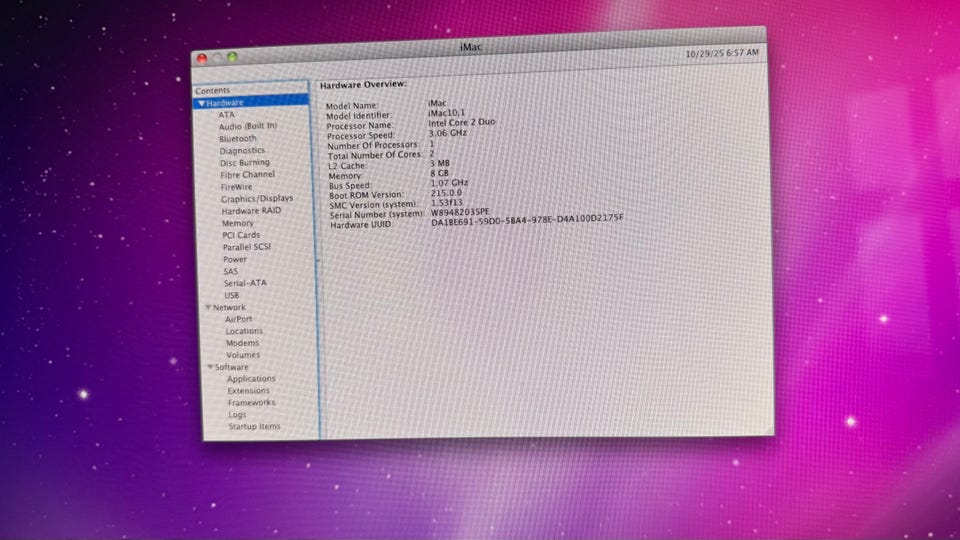Open the Disc Burning entry
The width and height of the screenshot is (960, 540).
(x=245, y=162)
